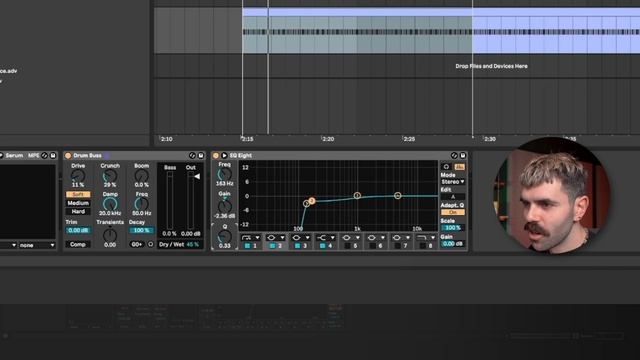The image size is (640, 360).
Task: Open the Serum 'none' dropdown
Action: pyautogui.click(x=37, y=245)
